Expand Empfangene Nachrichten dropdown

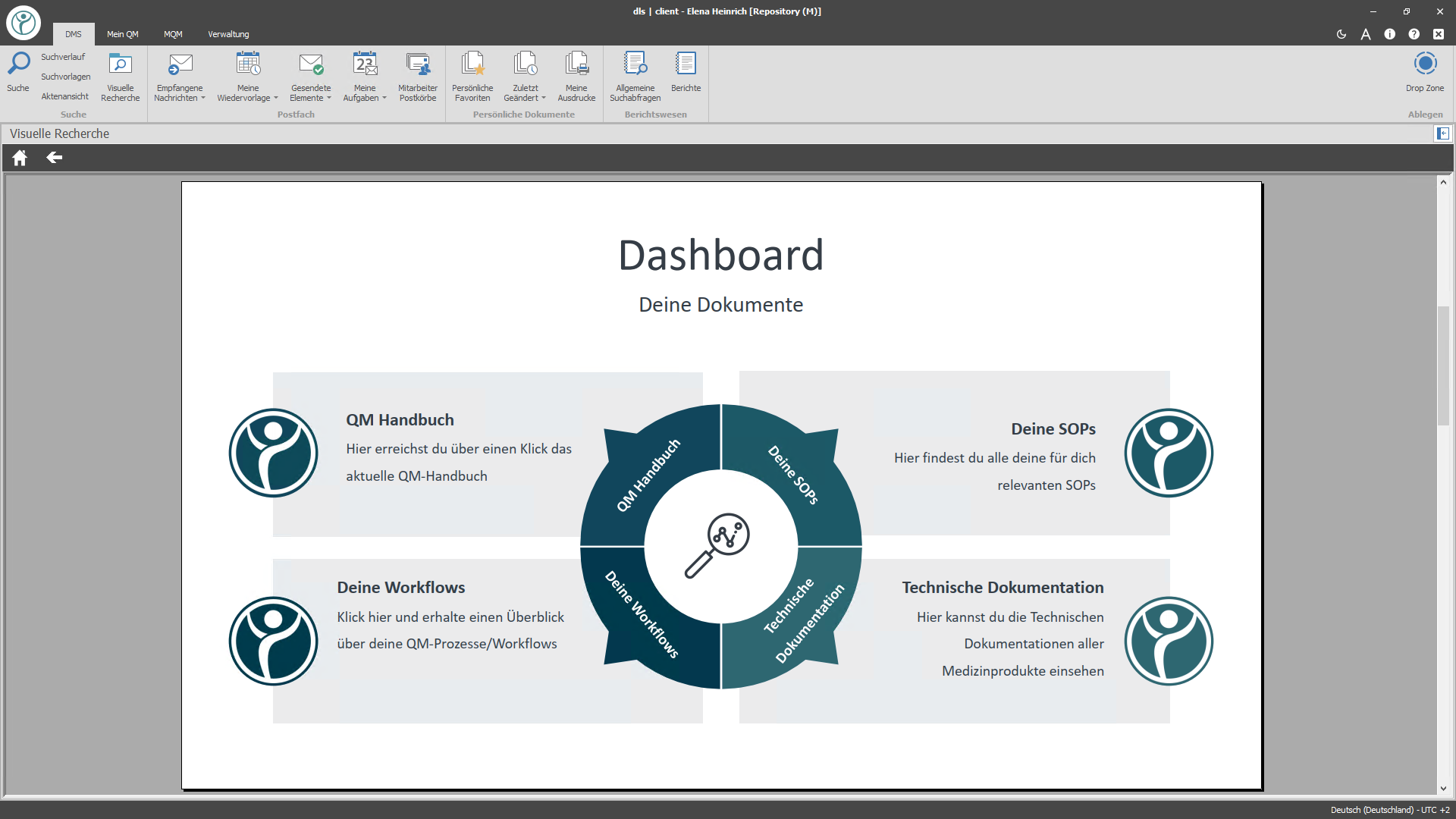203,99
